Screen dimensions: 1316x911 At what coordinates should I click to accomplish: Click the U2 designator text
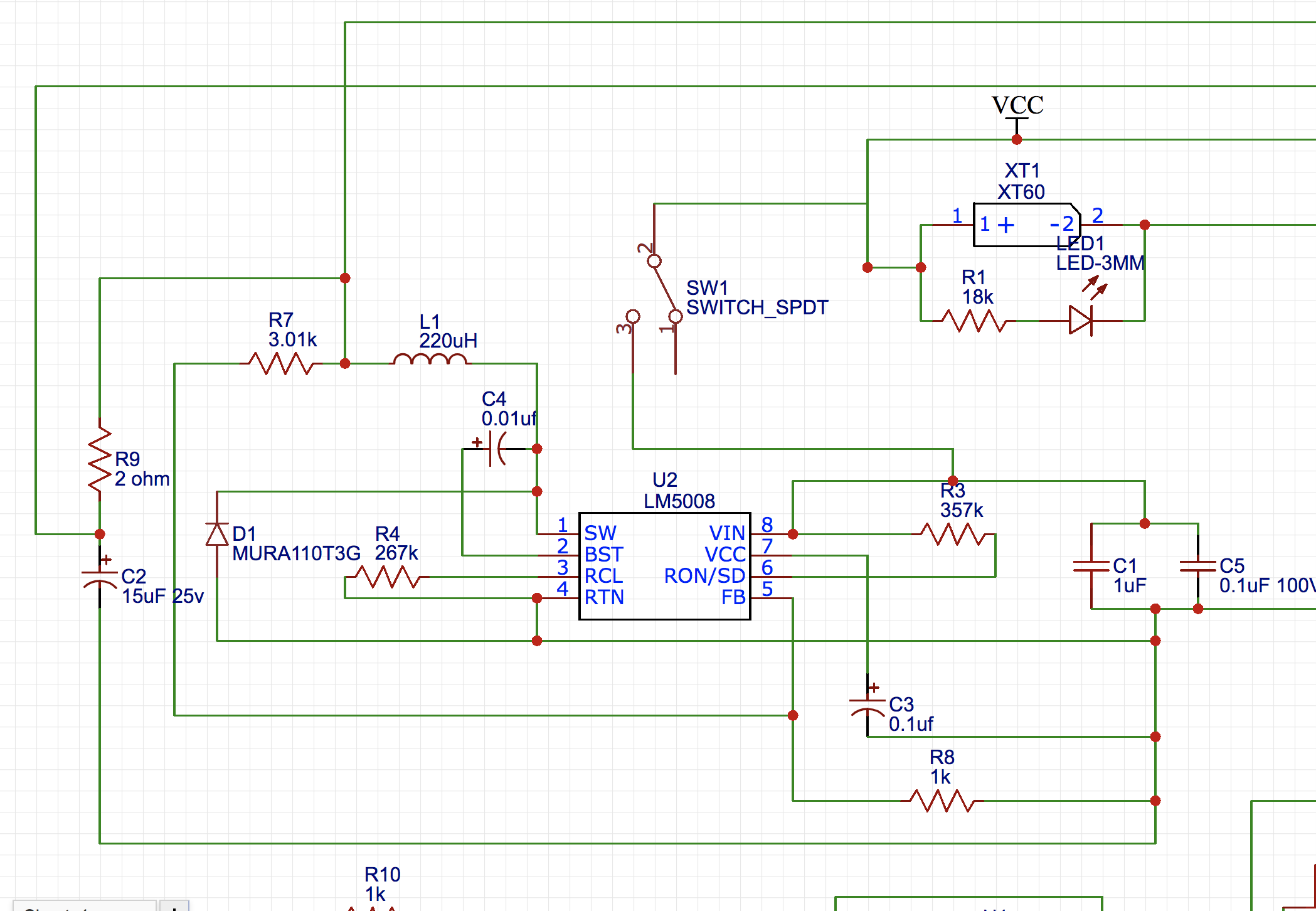[665, 480]
